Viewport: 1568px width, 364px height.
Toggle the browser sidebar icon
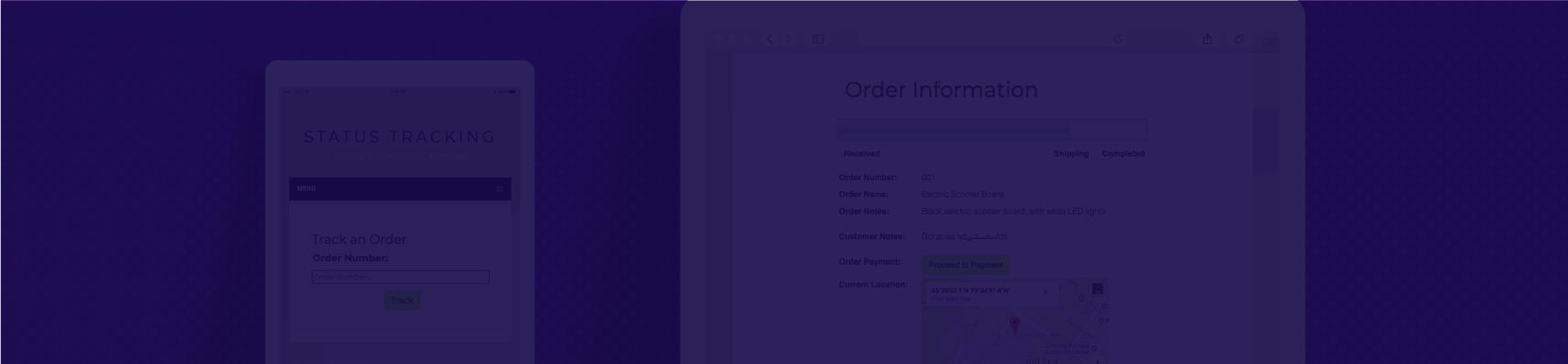[818, 40]
